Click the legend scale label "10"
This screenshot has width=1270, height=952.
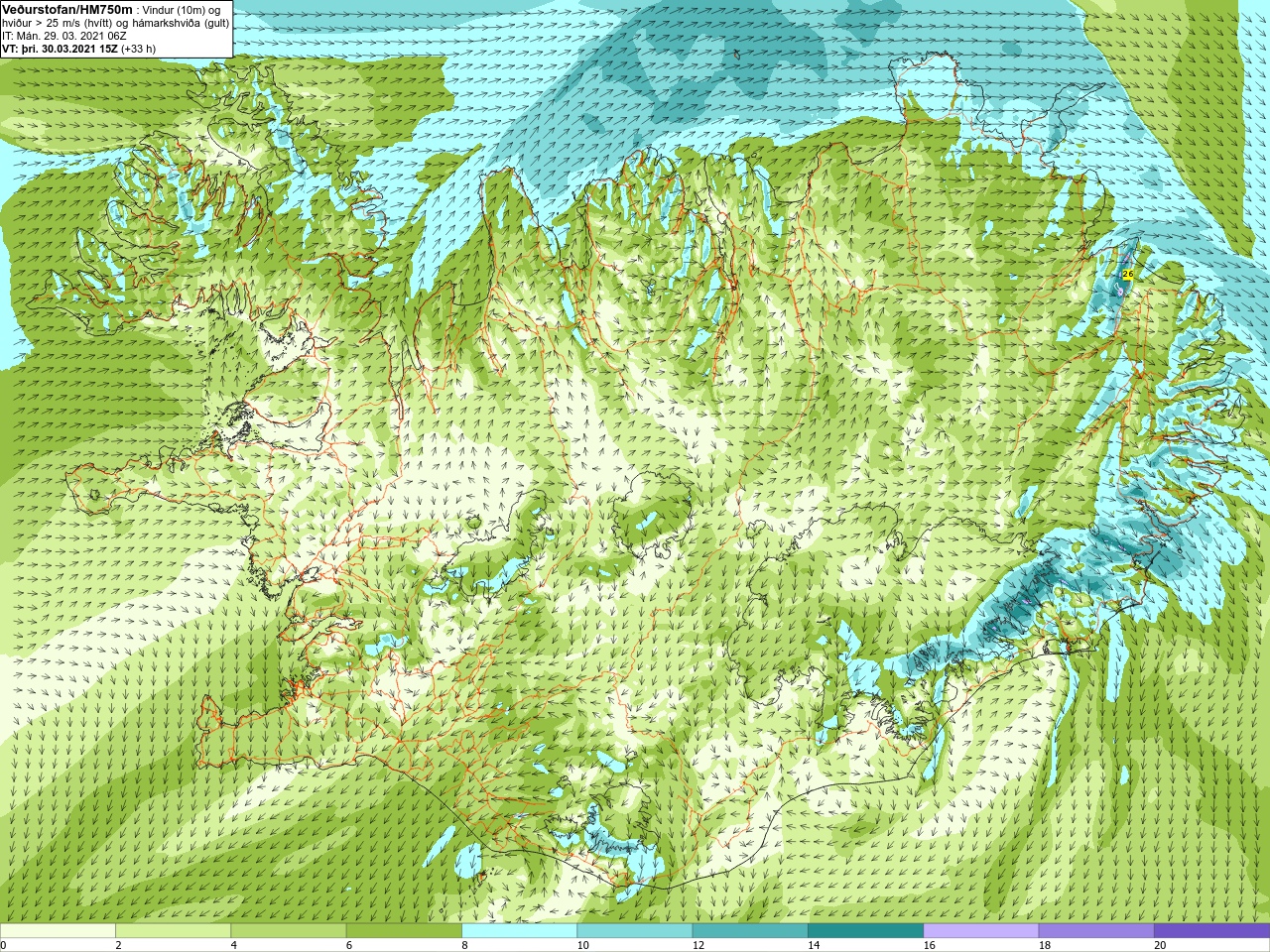pos(583,945)
